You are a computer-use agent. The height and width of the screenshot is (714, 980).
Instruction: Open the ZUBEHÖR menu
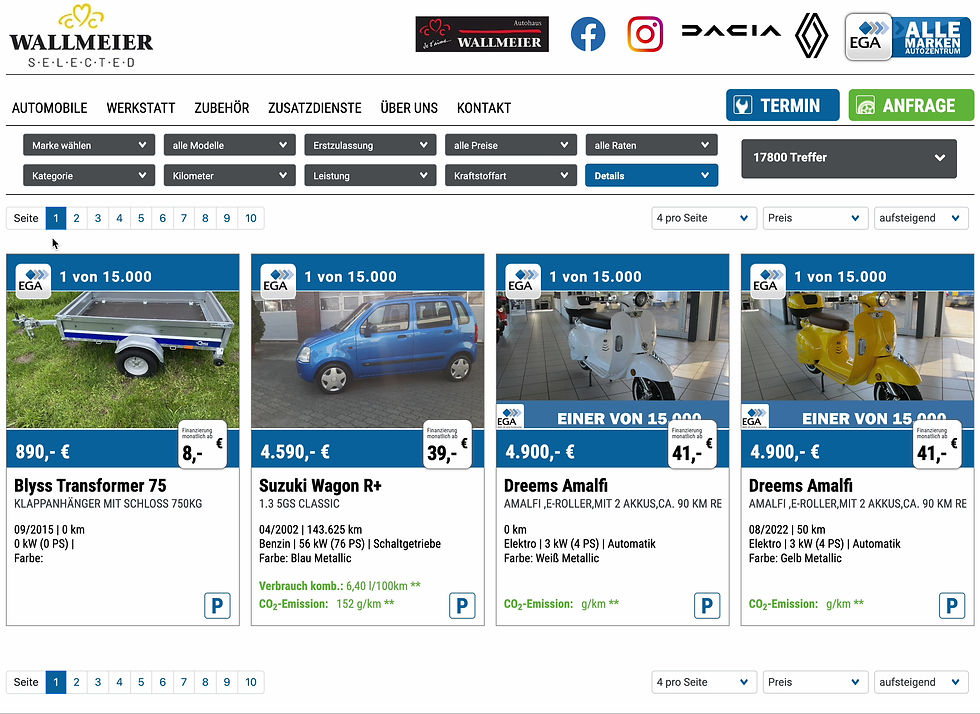222,108
